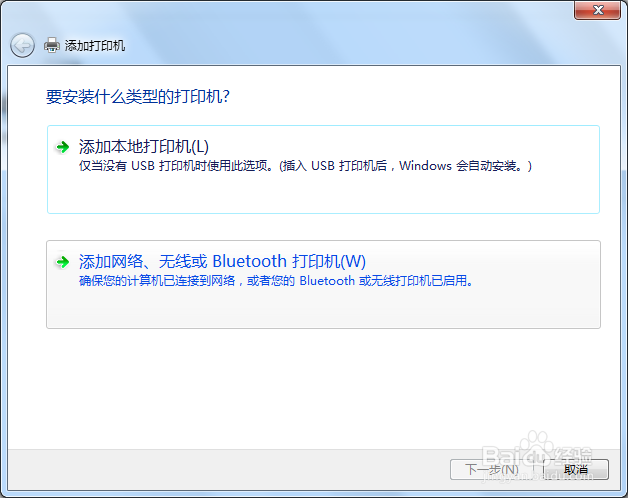Click the USB printer description text
This screenshot has height=498, width=628.
[305, 165]
